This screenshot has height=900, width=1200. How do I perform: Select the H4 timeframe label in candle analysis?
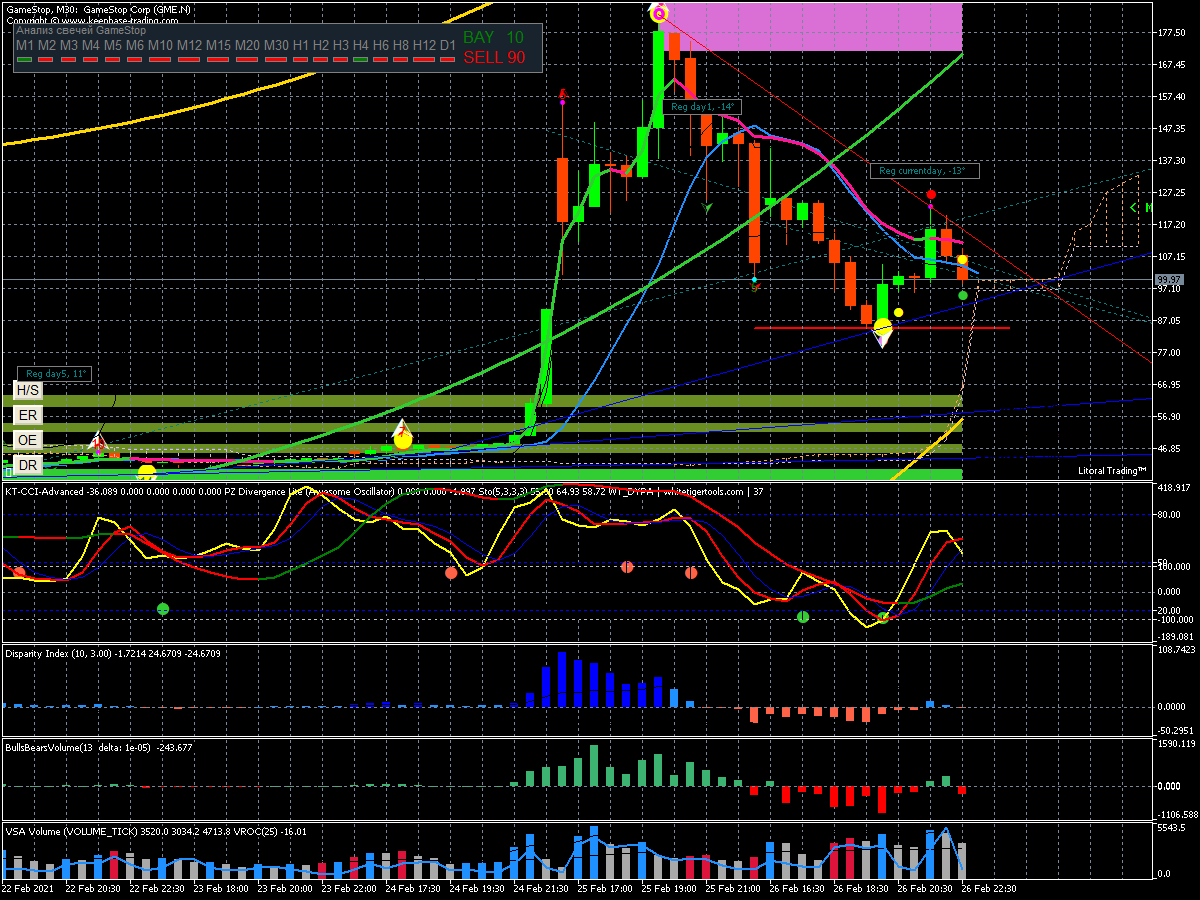point(358,46)
